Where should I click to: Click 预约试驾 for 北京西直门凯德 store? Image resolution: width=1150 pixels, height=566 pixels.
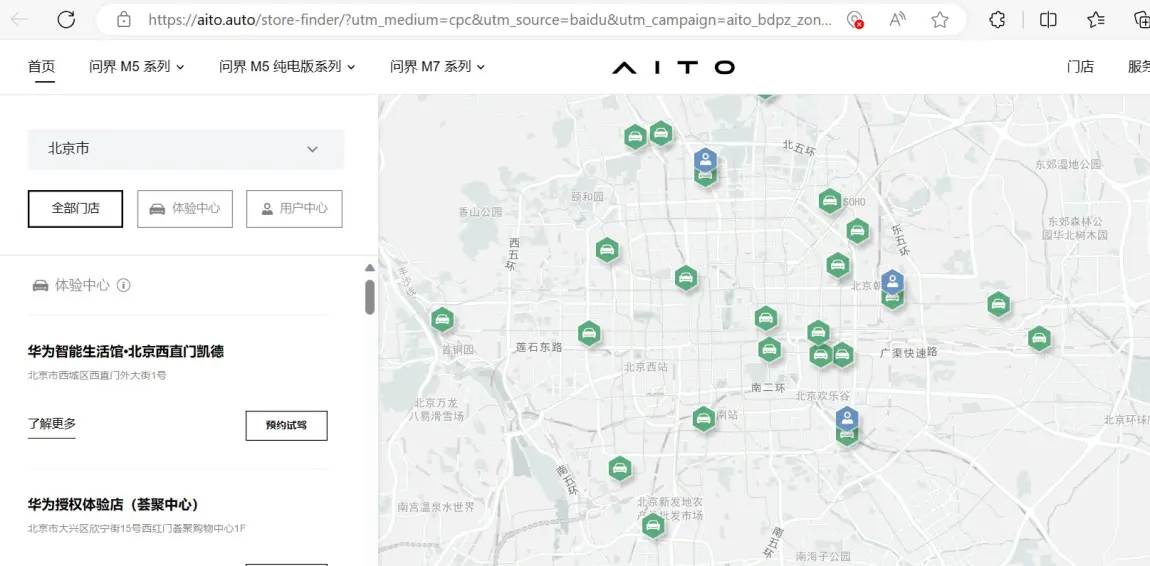pos(286,425)
